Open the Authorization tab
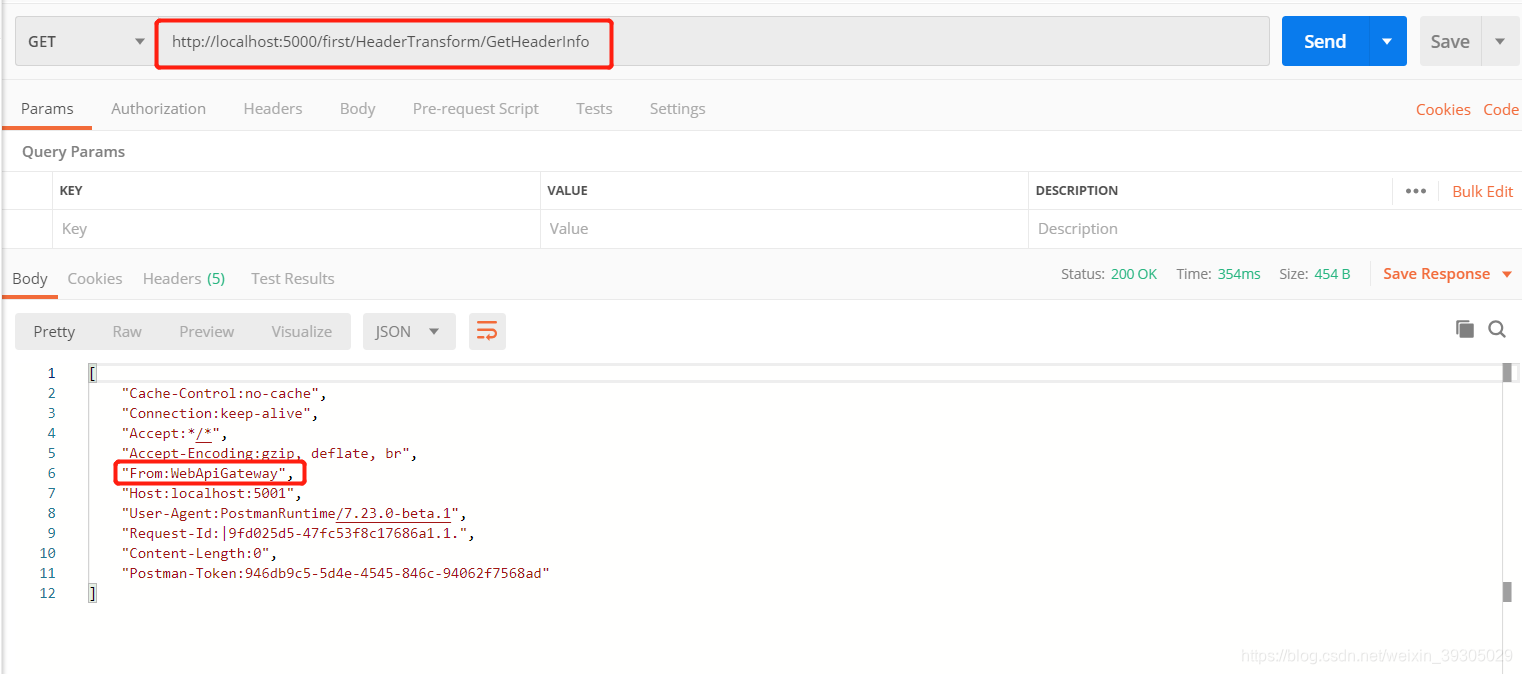Image resolution: width=1522 pixels, height=674 pixels. pos(158,108)
